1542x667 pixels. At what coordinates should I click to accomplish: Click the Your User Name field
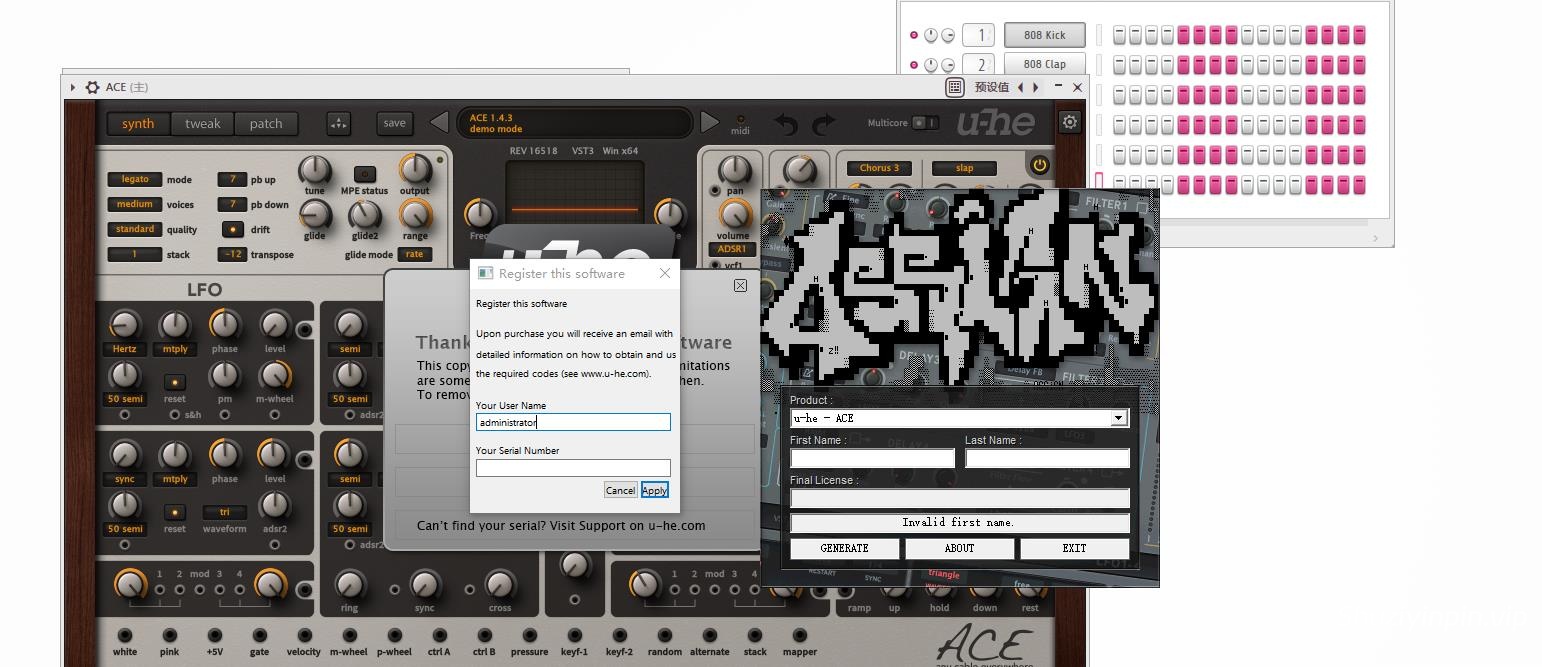coord(573,423)
